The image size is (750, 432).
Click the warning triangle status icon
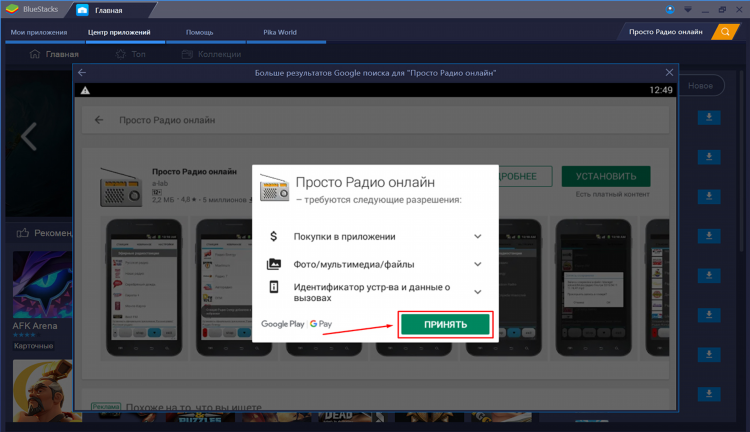pyautogui.click(x=85, y=90)
